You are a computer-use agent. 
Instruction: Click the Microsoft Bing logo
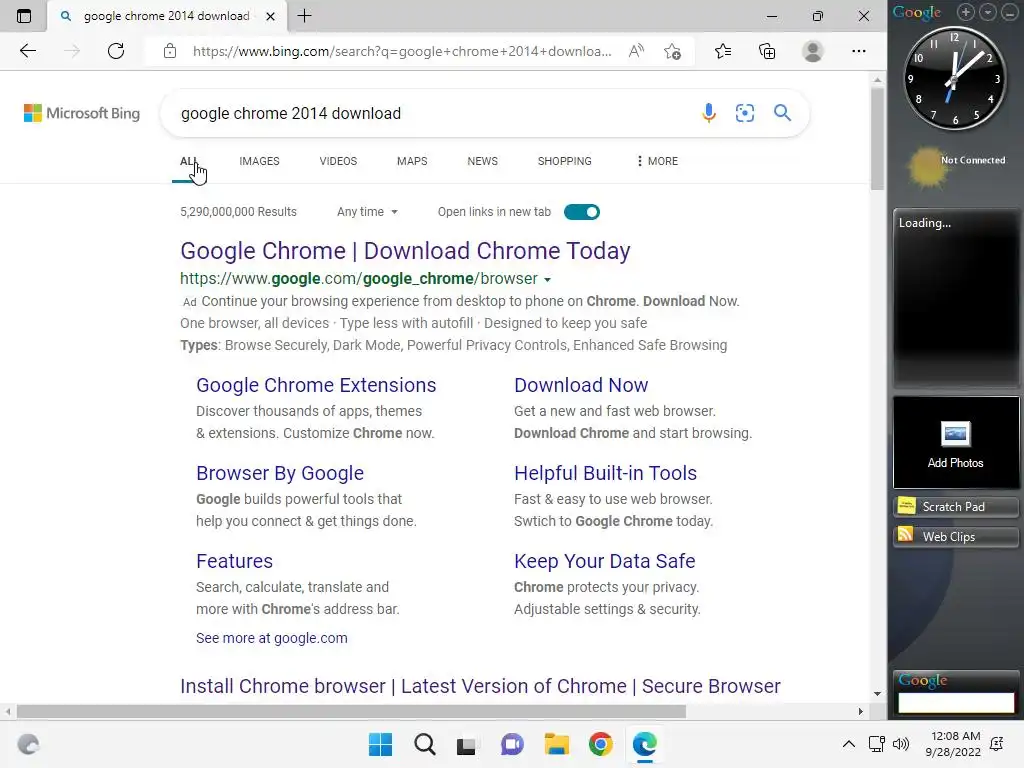point(82,113)
